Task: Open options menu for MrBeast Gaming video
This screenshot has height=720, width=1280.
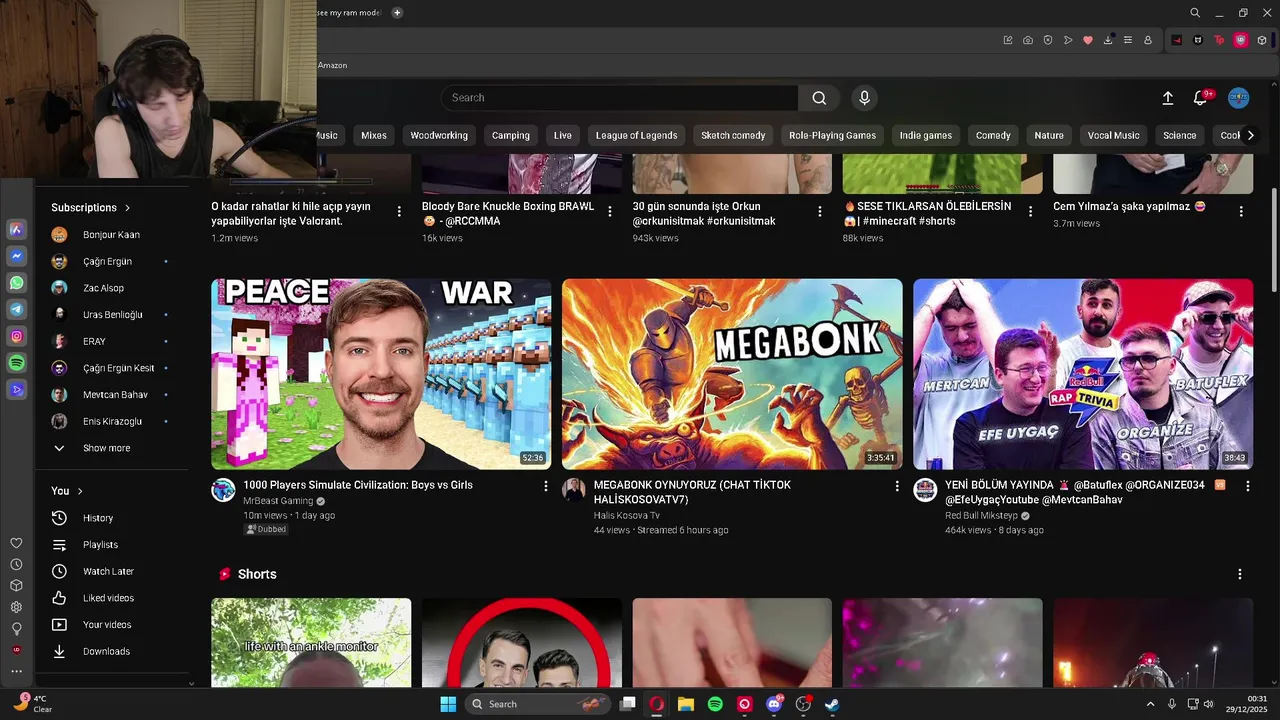Action: (x=546, y=486)
